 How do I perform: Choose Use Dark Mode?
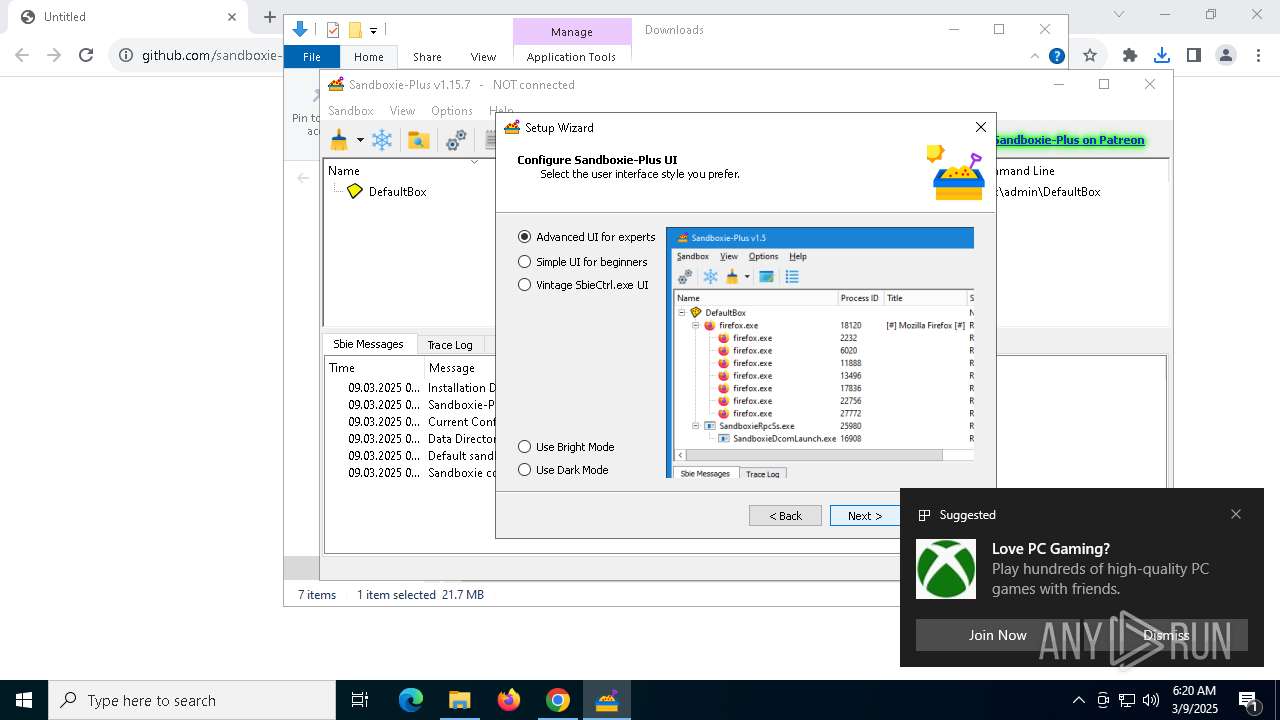click(562, 470)
